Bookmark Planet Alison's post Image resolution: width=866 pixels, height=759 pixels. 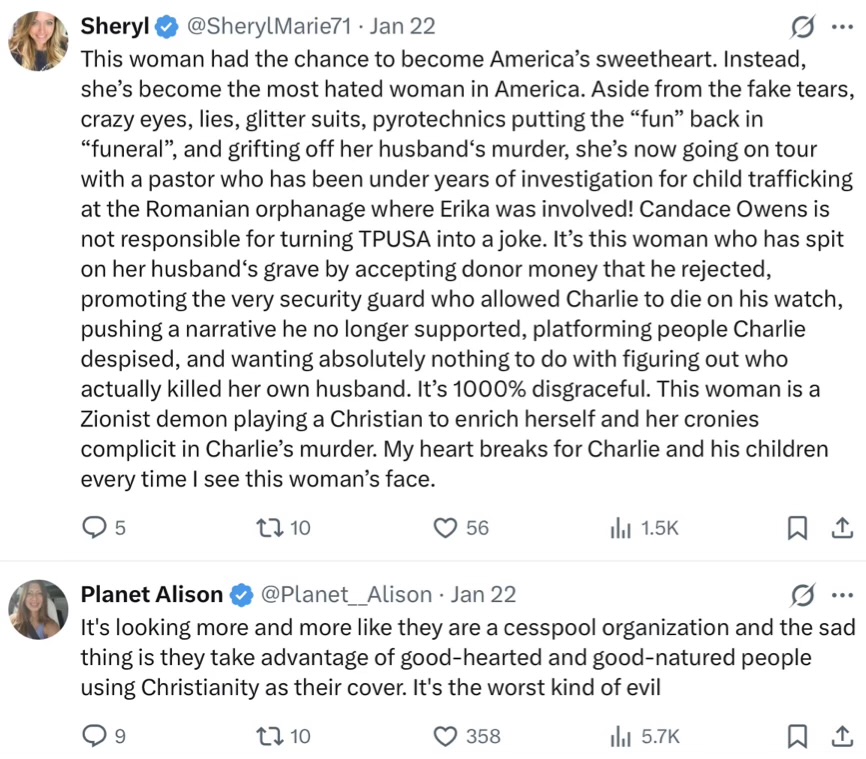click(797, 736)
